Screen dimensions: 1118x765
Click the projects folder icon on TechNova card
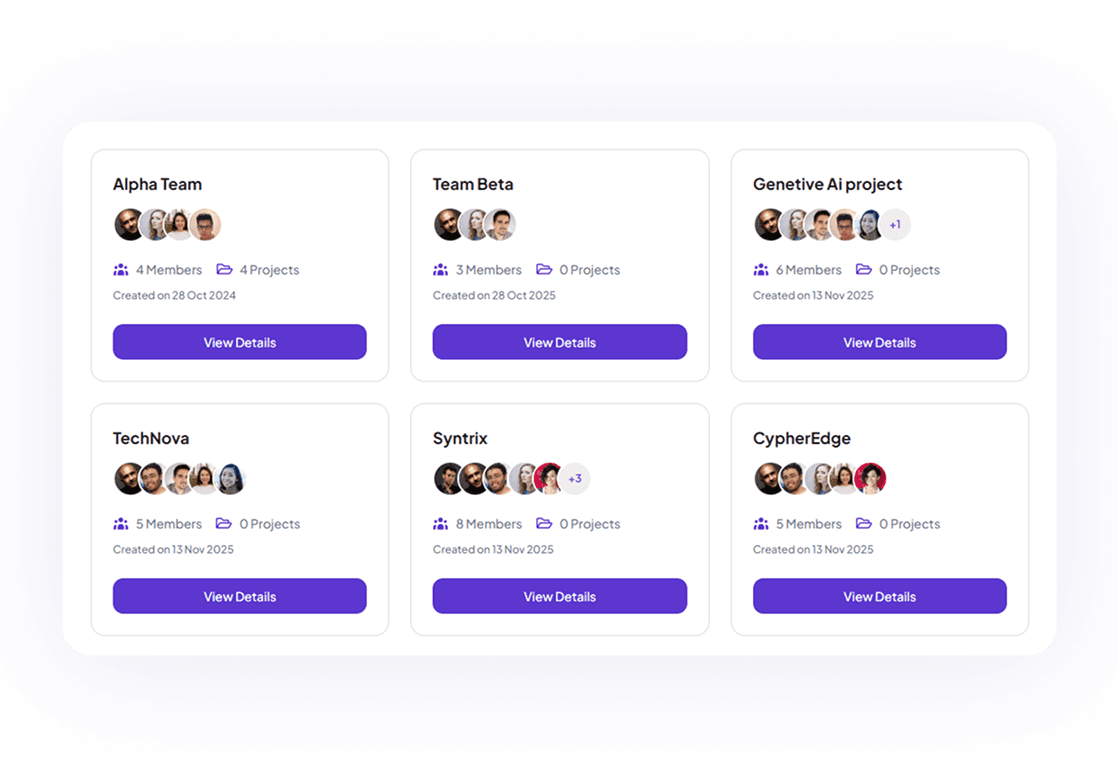(x=223, y=523)
